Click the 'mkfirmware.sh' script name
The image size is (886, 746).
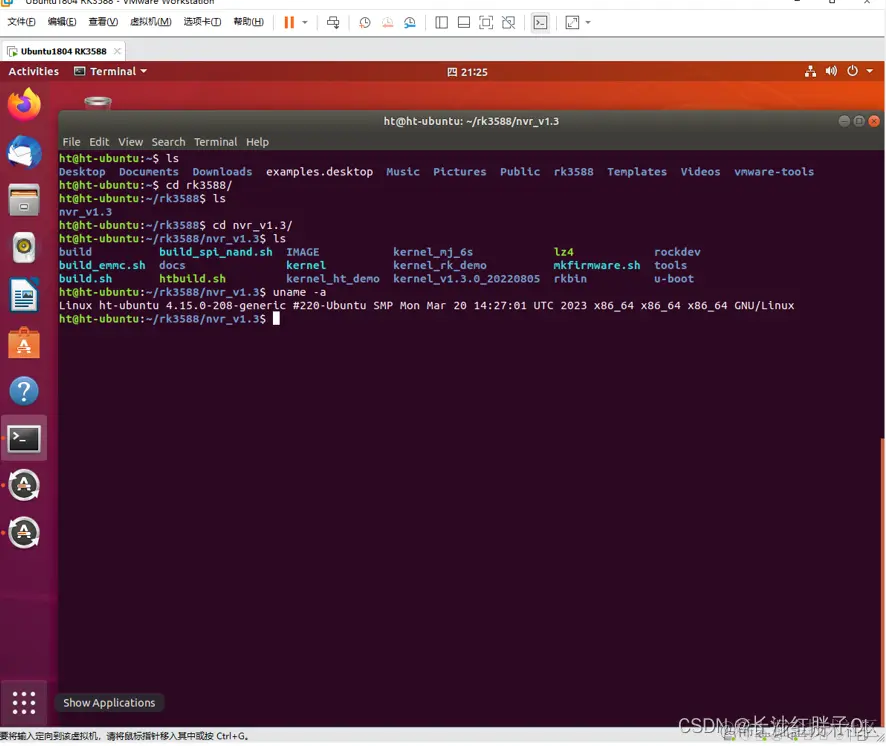[597, 266]
